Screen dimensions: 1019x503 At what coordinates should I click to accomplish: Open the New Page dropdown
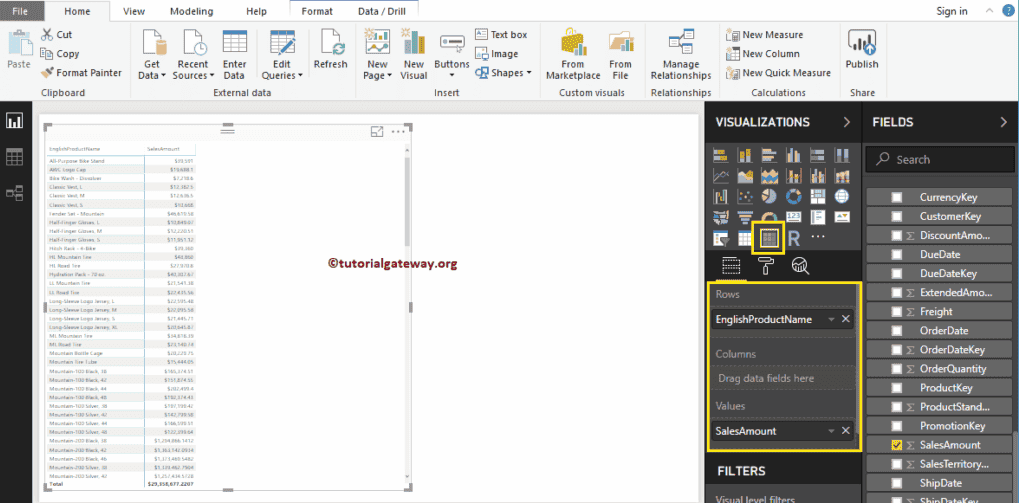377,55
